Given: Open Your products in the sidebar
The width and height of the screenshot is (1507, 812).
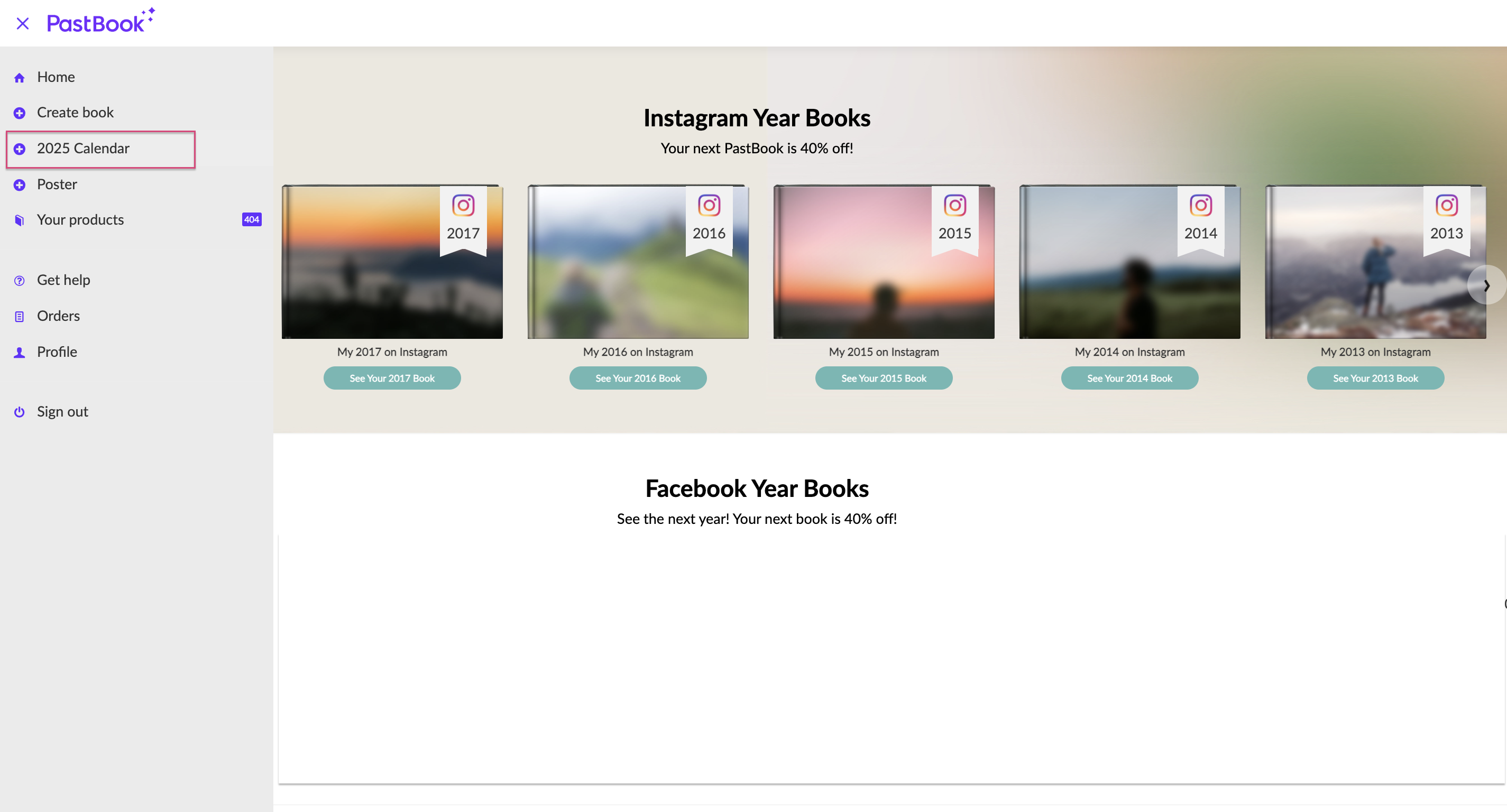Looking at the screenshot, I should [80, 220].
